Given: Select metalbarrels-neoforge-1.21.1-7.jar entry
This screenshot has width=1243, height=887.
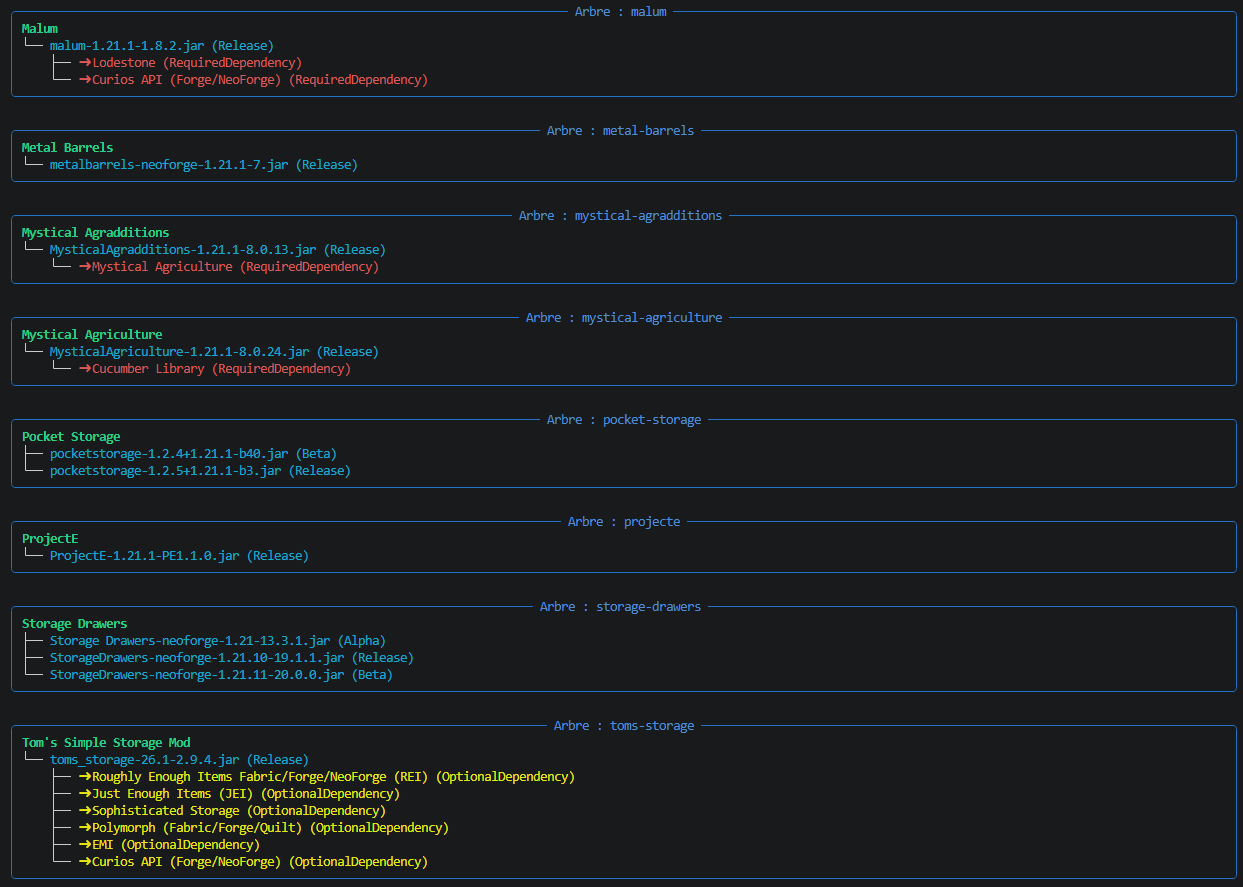Looking at the screenshot, I should click(204, 165).
